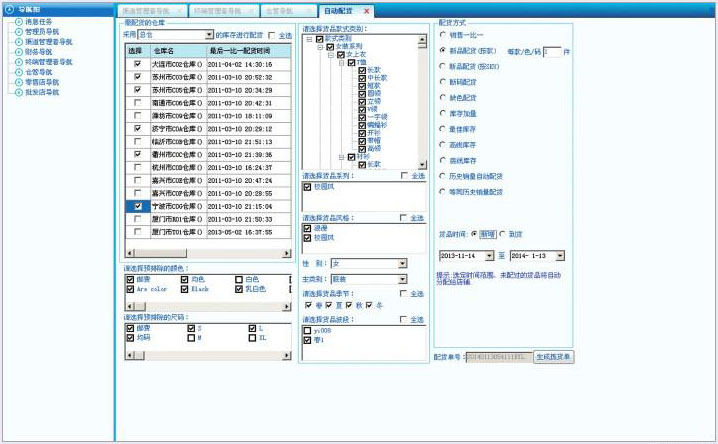Open 消息任务 in the navigation tree
Image resolution: width=718 pixels, height=444 pixels.
(38, 22)
